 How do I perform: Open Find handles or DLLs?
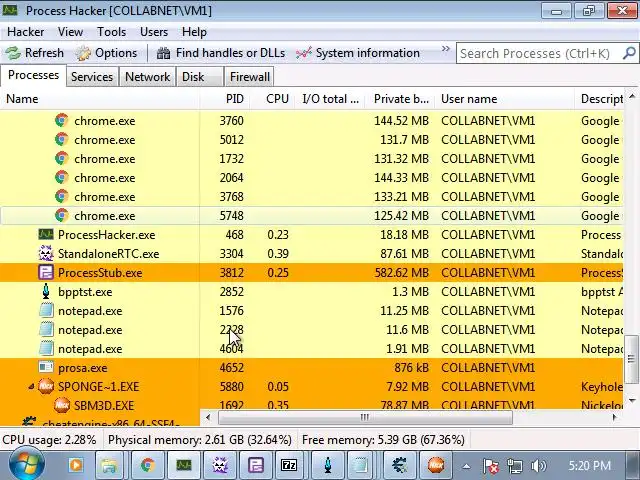[221, 53]
